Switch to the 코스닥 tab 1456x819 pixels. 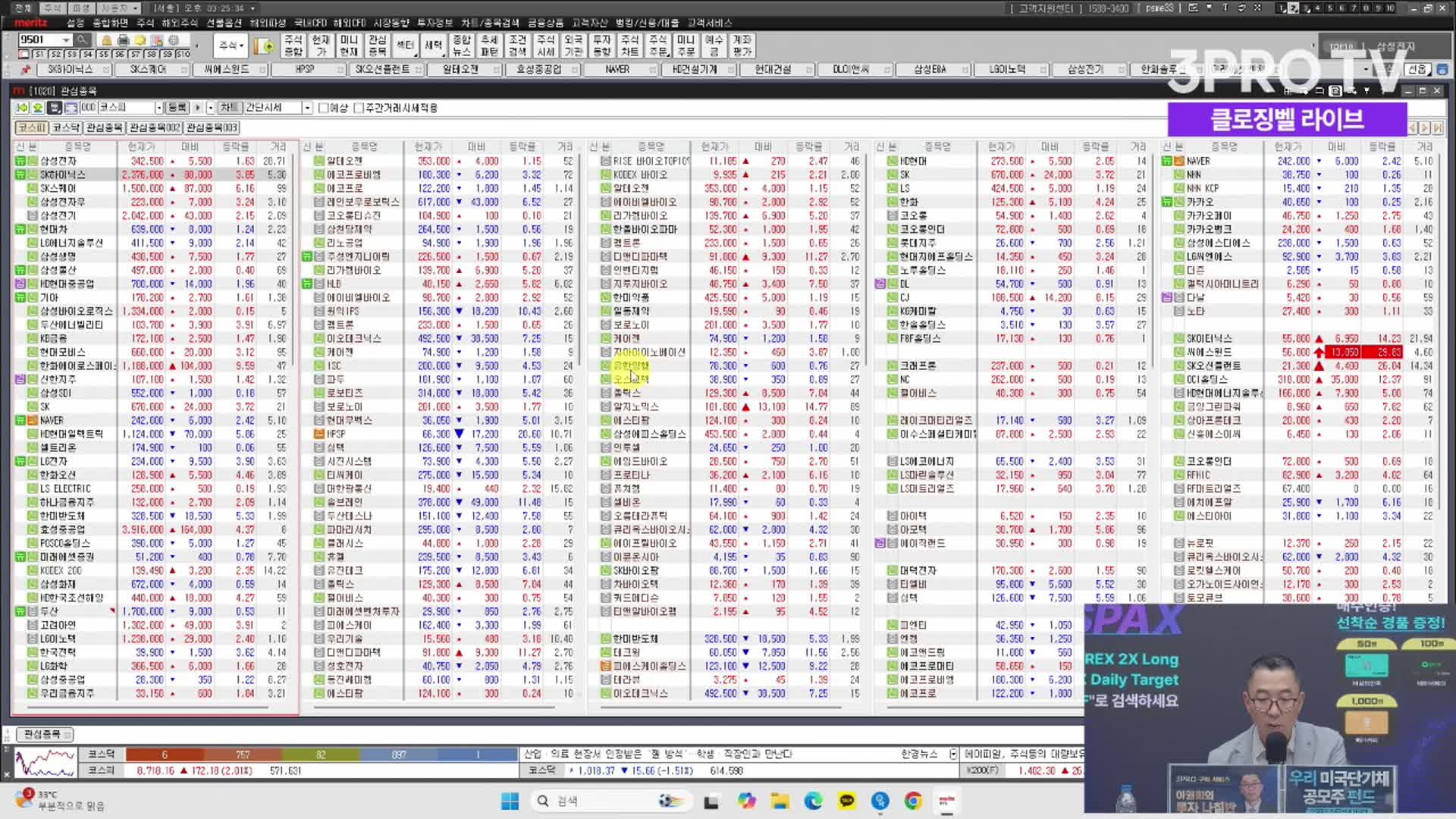(66, 127)
